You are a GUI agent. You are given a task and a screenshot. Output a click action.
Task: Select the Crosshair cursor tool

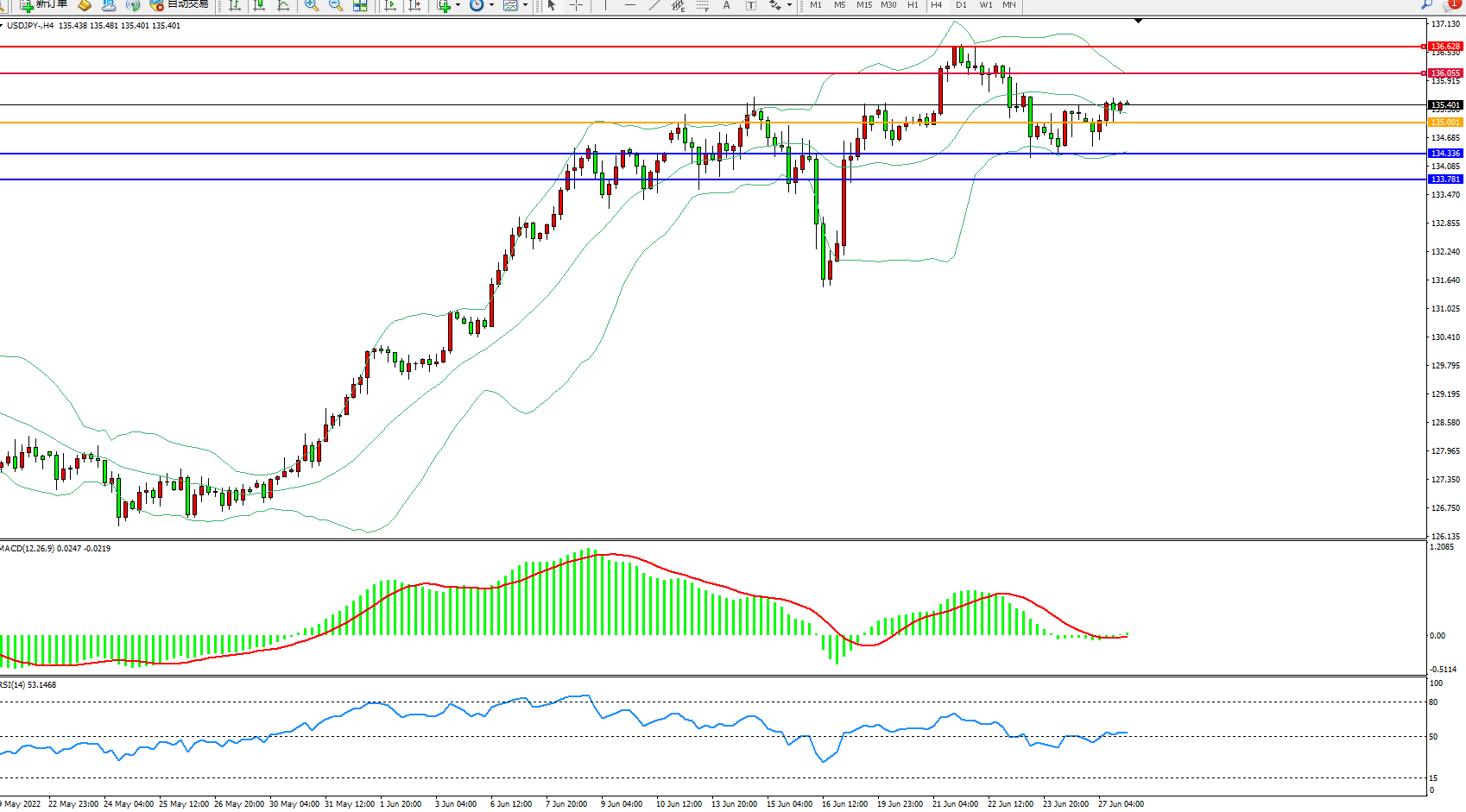point(576,5)
